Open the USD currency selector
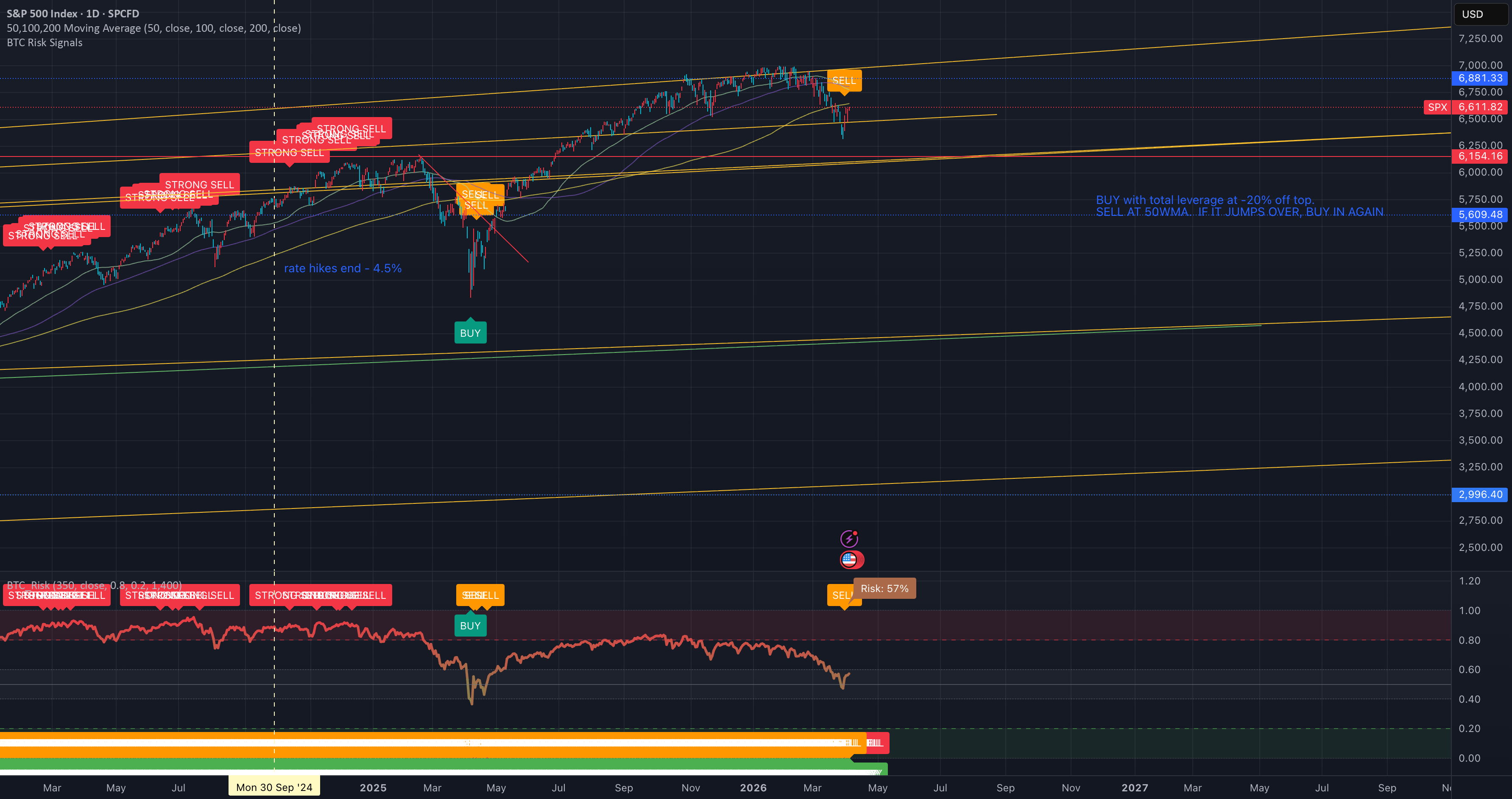 tap(1480, 14)
